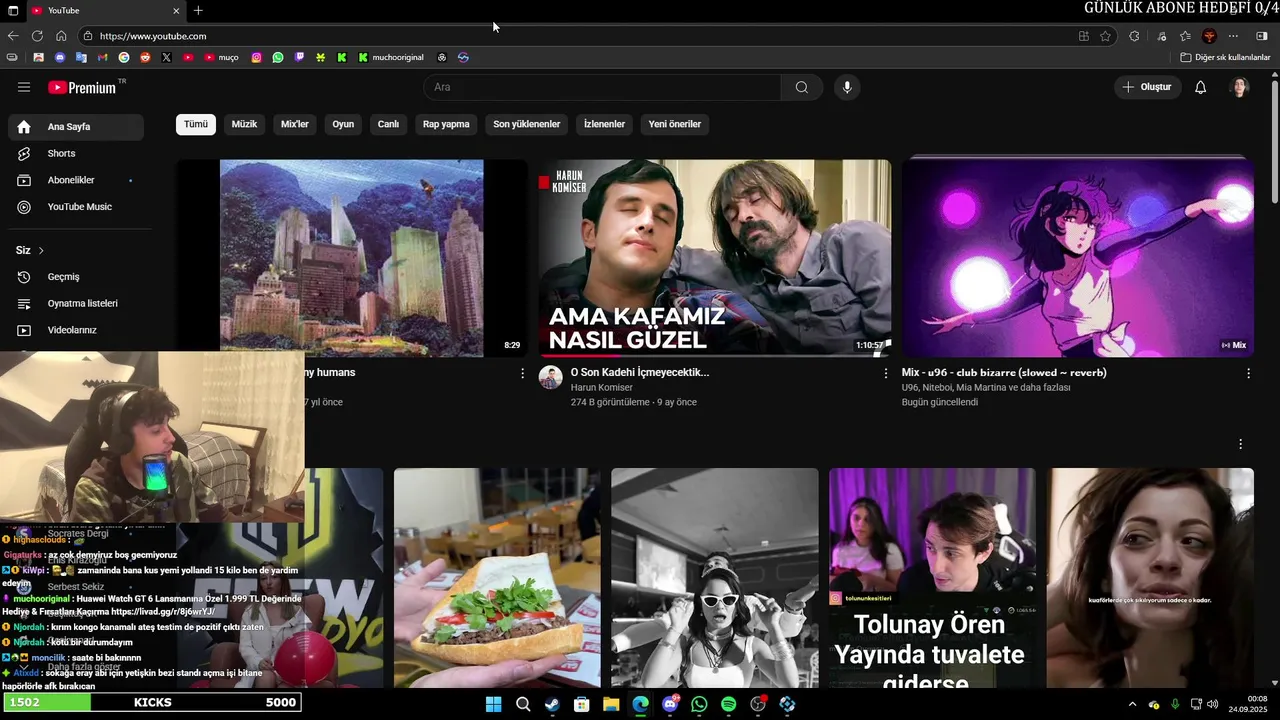Open browser settings three-dots menu
The width and height of the screenshot is (1280, 720).
coord(1233,36)
